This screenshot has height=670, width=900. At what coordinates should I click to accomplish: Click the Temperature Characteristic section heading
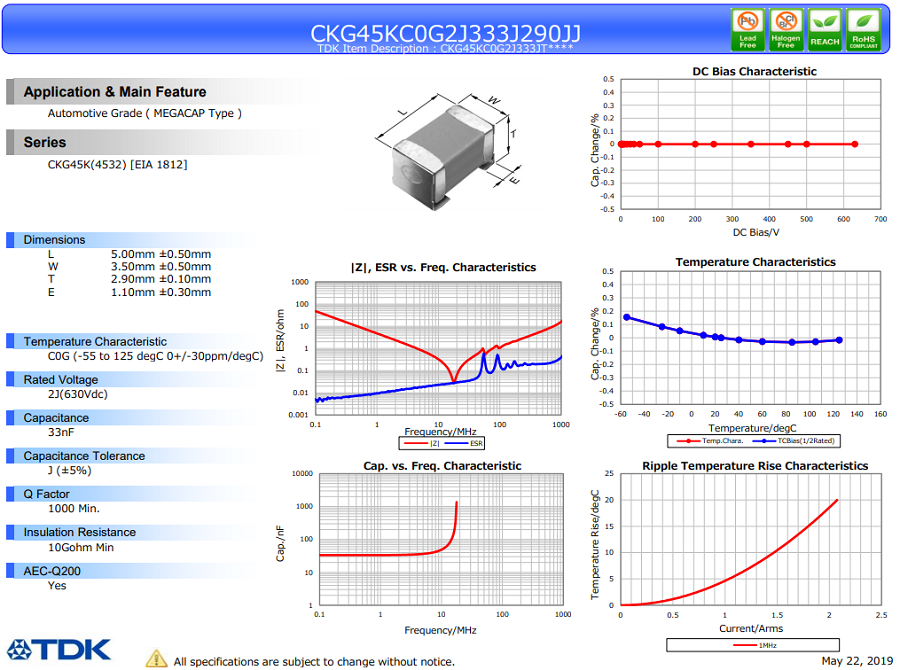coord(95,342)
